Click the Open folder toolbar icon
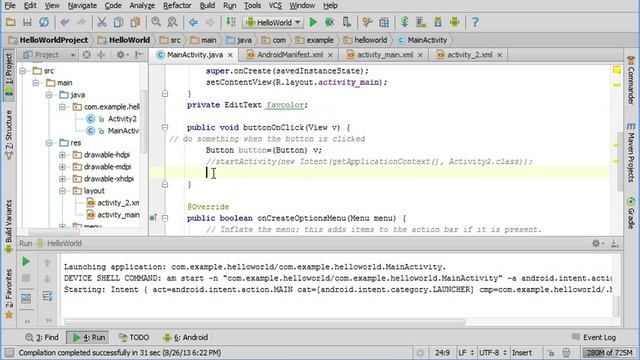 (11, 22)
